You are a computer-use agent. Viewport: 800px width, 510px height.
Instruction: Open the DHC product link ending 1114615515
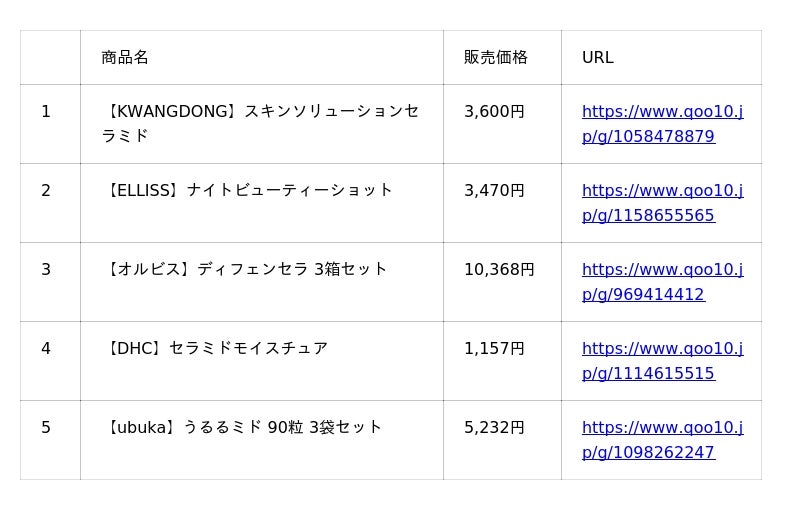tap(662, 361)
